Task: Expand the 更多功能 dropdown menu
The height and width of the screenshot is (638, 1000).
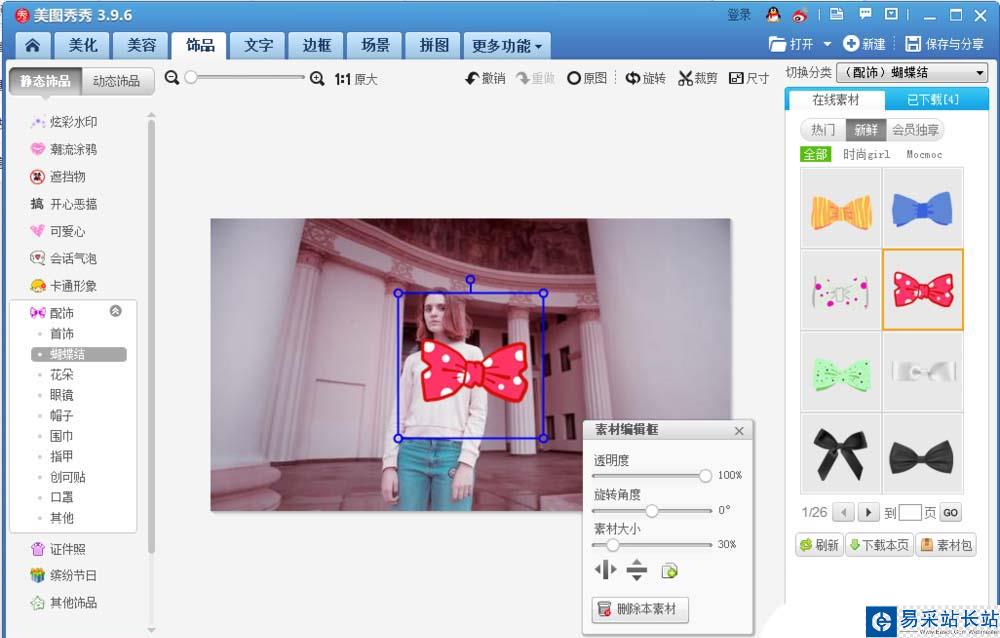Action: coord(506,45)
